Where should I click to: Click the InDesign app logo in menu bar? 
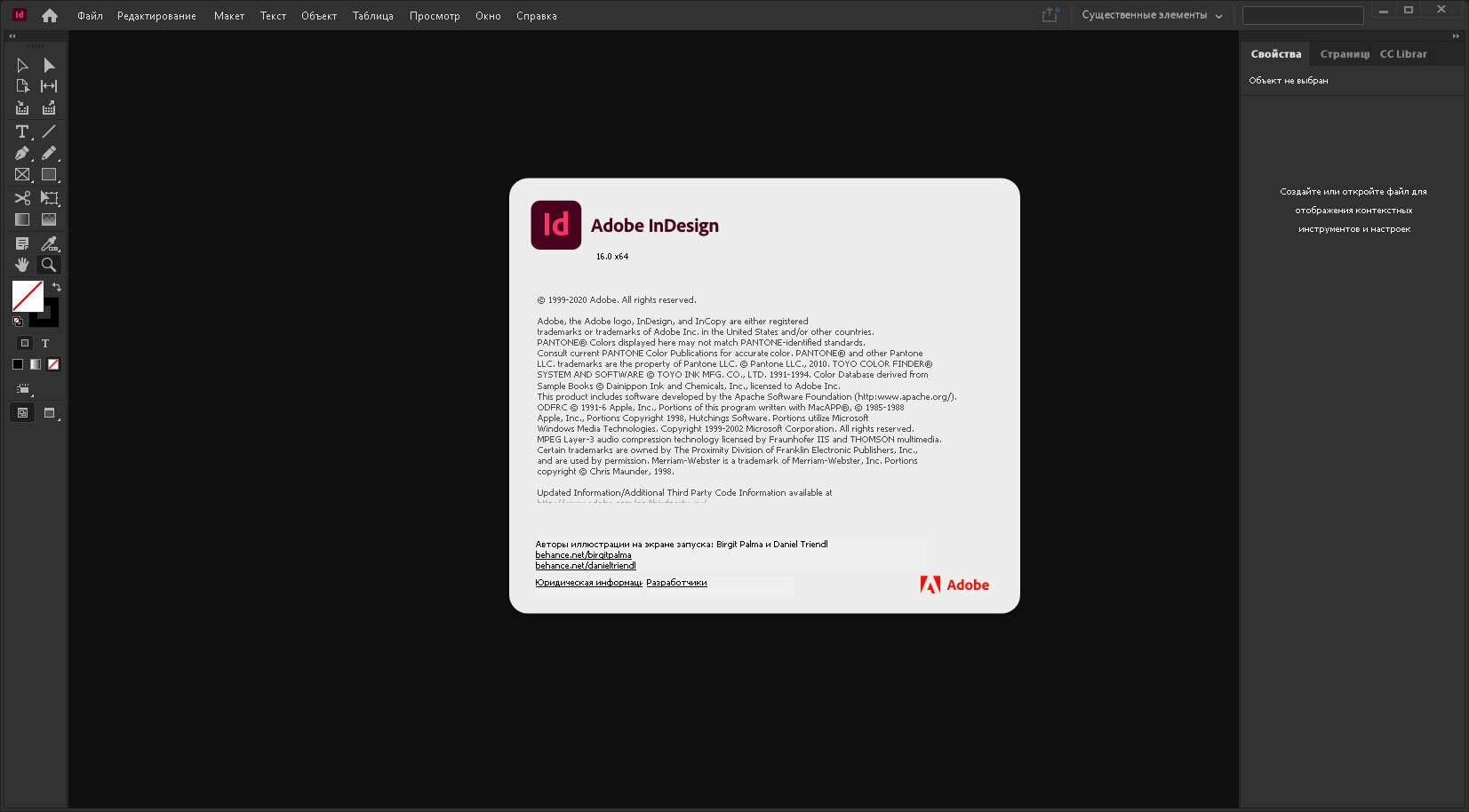point(20,15)
